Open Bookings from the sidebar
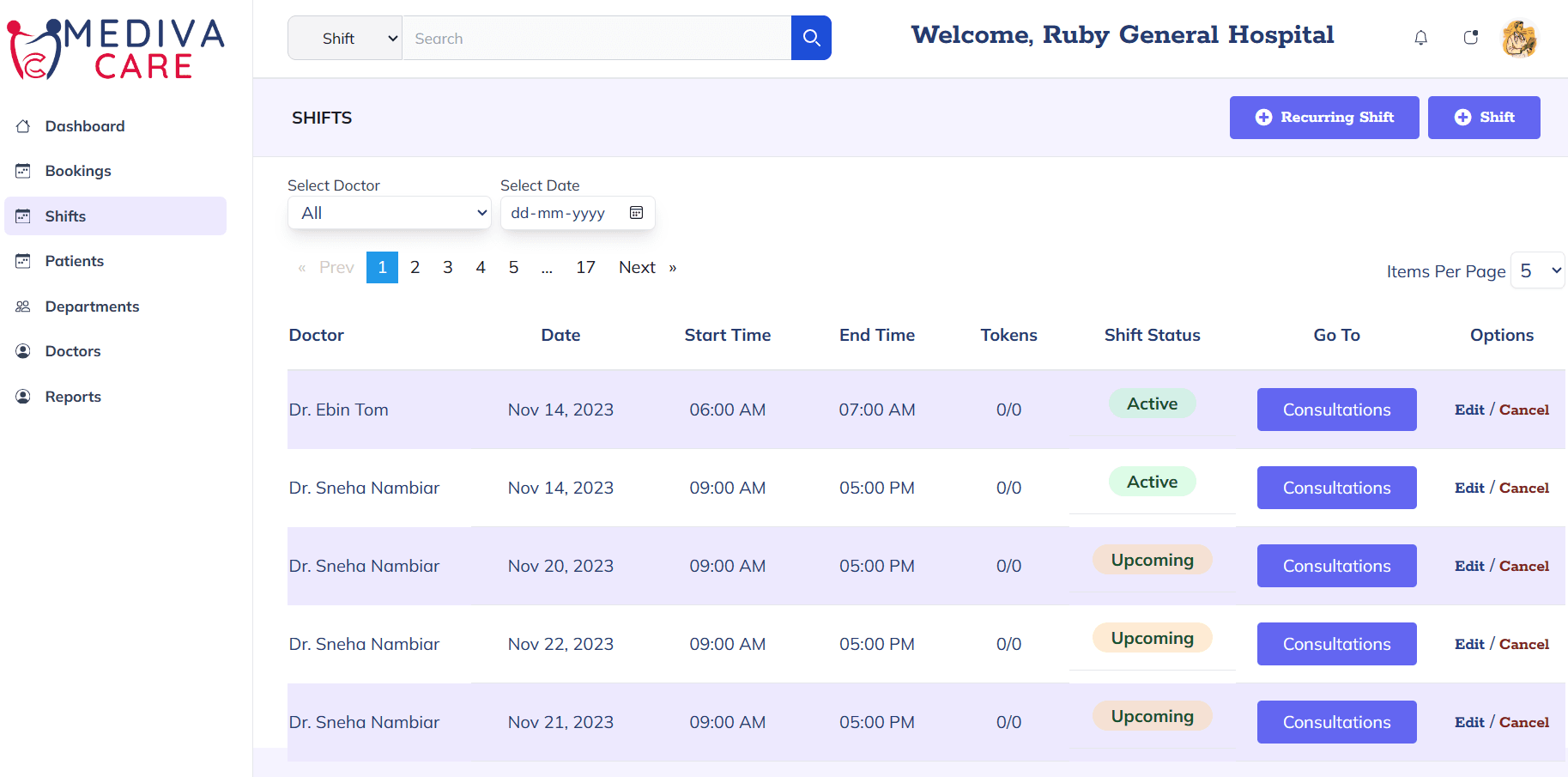 coord(23,171)
